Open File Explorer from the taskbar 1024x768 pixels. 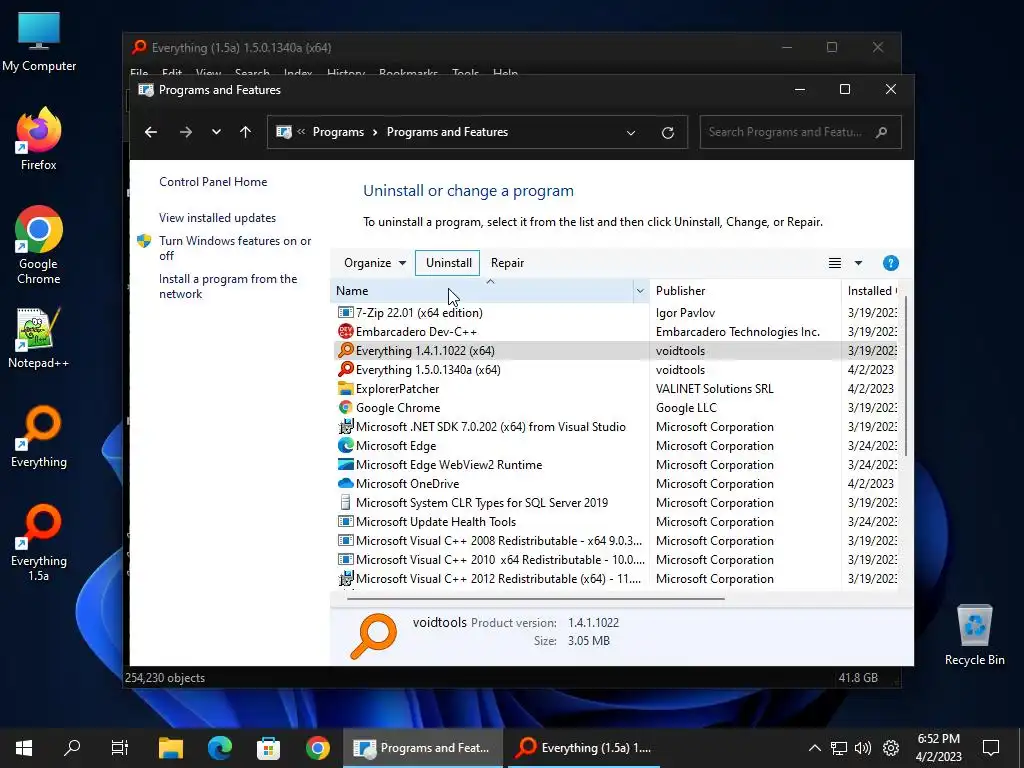pos(170,748)
